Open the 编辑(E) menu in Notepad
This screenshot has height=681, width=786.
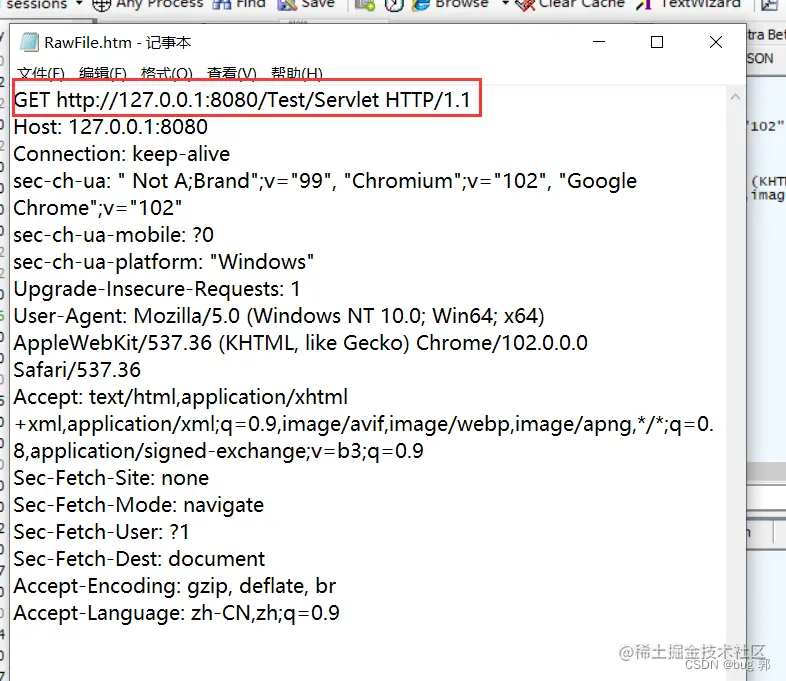pos(103,73)
